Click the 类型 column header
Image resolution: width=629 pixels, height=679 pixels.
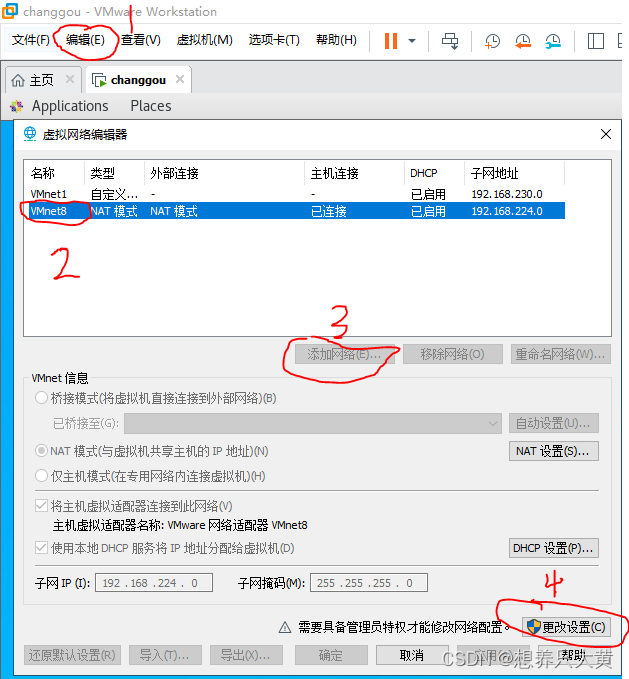pos(114,174)
